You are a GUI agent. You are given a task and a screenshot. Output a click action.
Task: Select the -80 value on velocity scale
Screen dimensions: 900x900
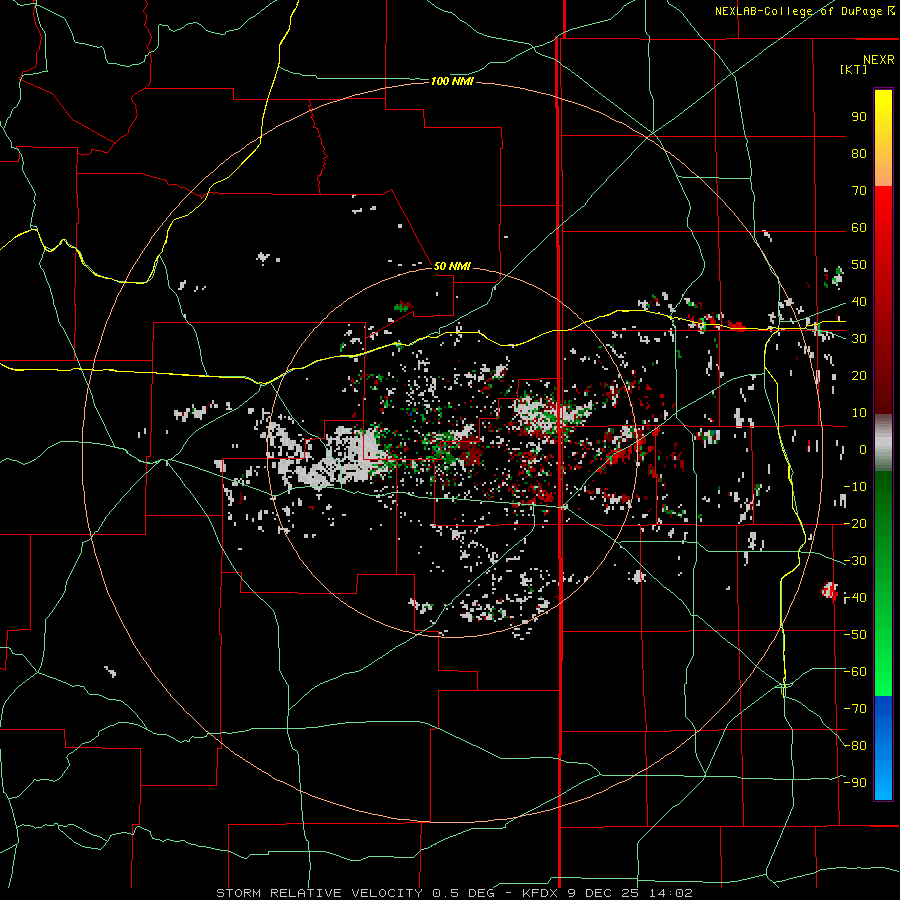855,746
